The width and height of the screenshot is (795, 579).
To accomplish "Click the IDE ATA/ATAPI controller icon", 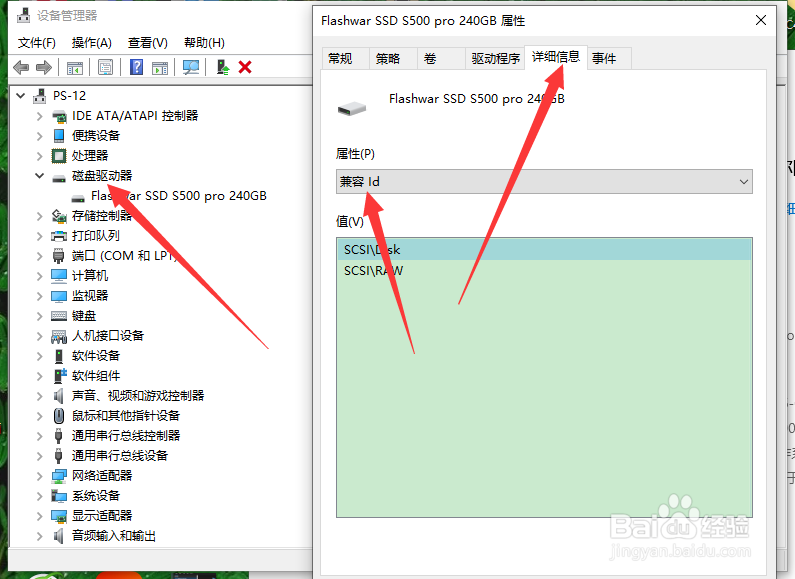I will point(59,116).
